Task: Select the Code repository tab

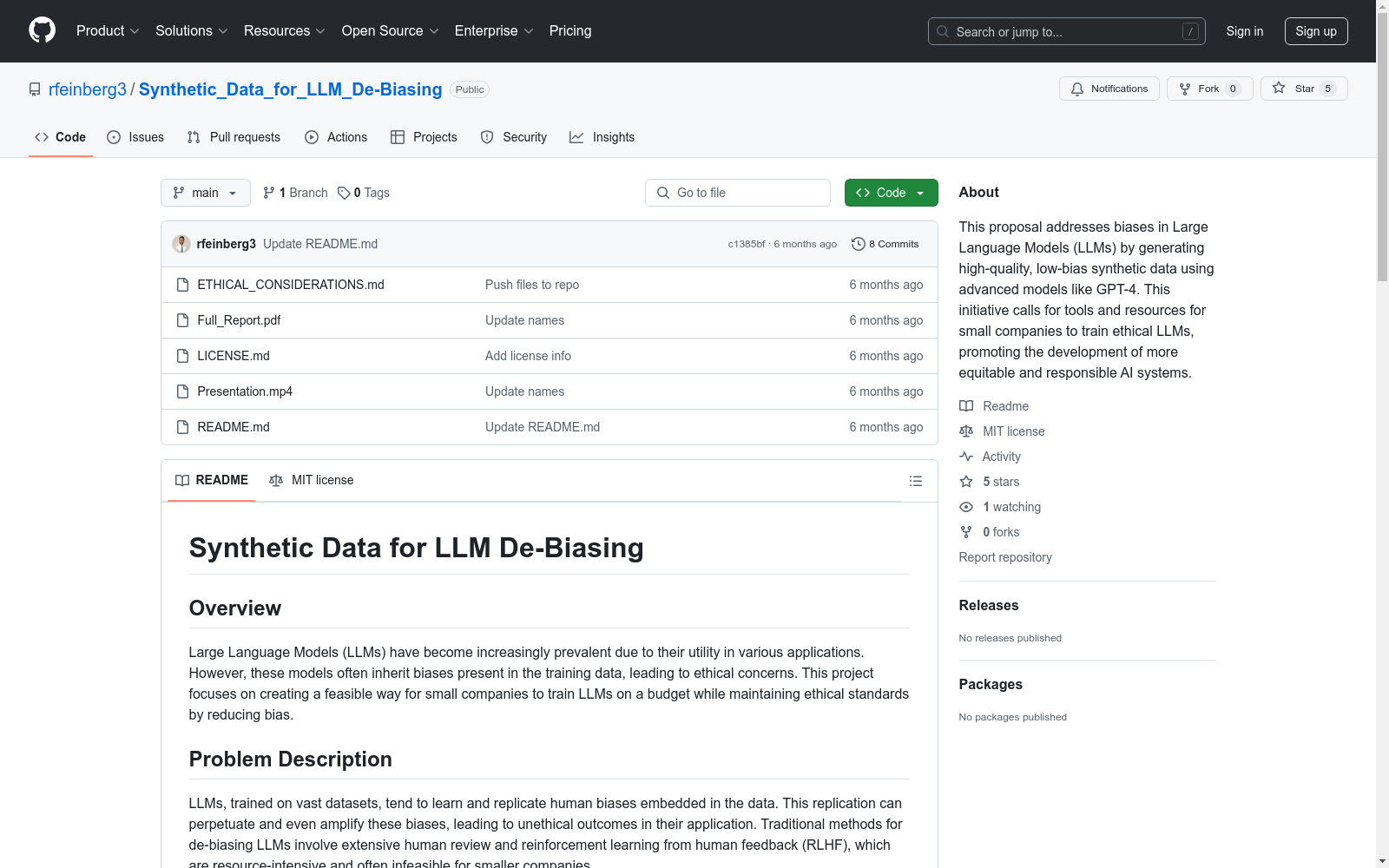Action: coord(61,137)
